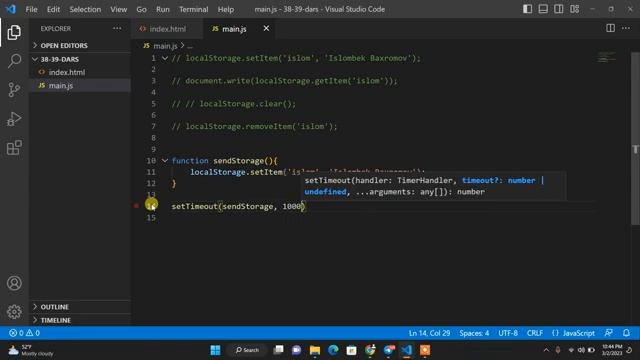Viewport: 640px width, 360px height.
Task: Open the Edit menu
Action: tap(53, 9)
